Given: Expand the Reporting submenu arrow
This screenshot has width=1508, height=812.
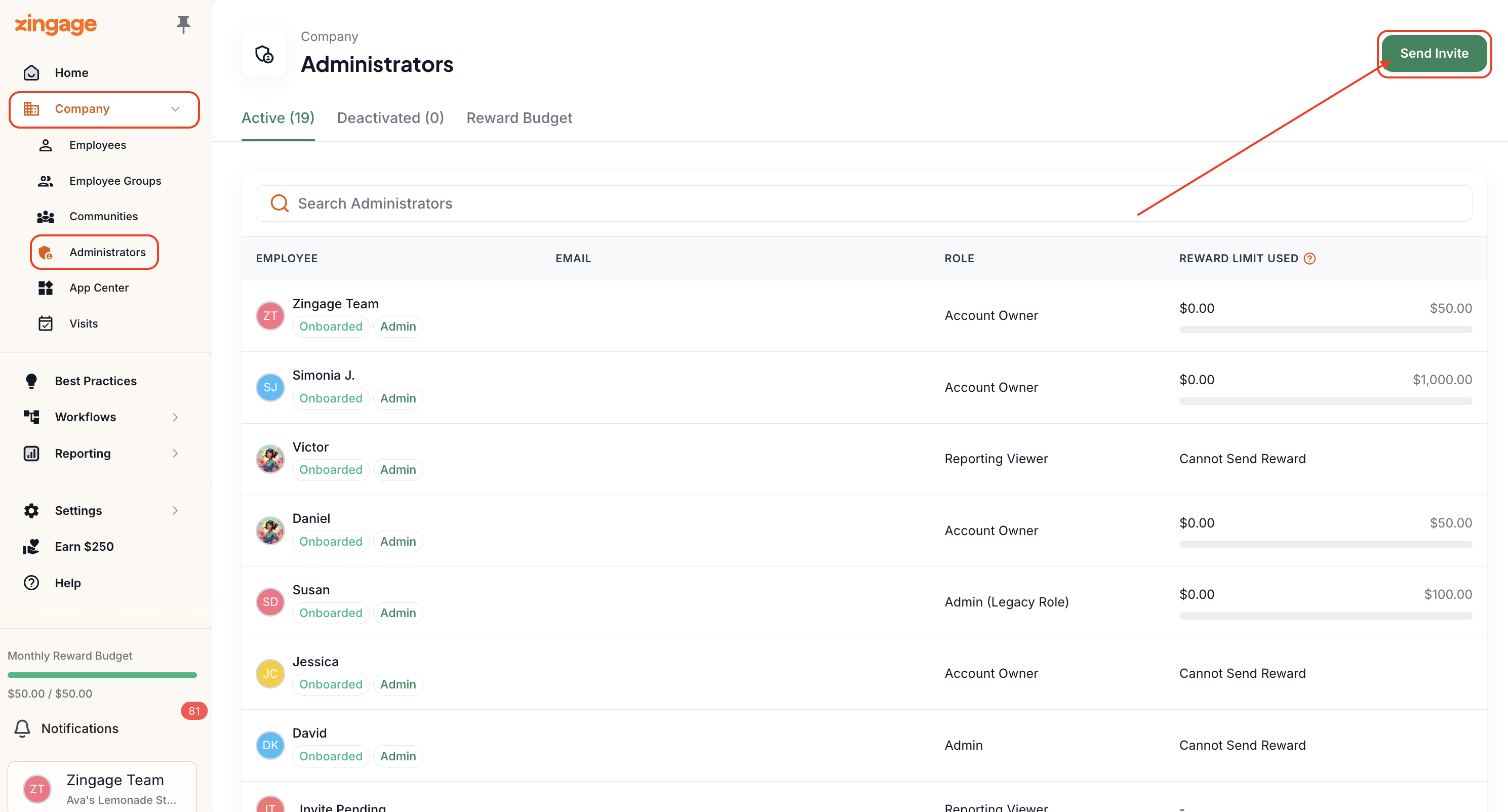Looking at the screenshot, I should point(175,453).
